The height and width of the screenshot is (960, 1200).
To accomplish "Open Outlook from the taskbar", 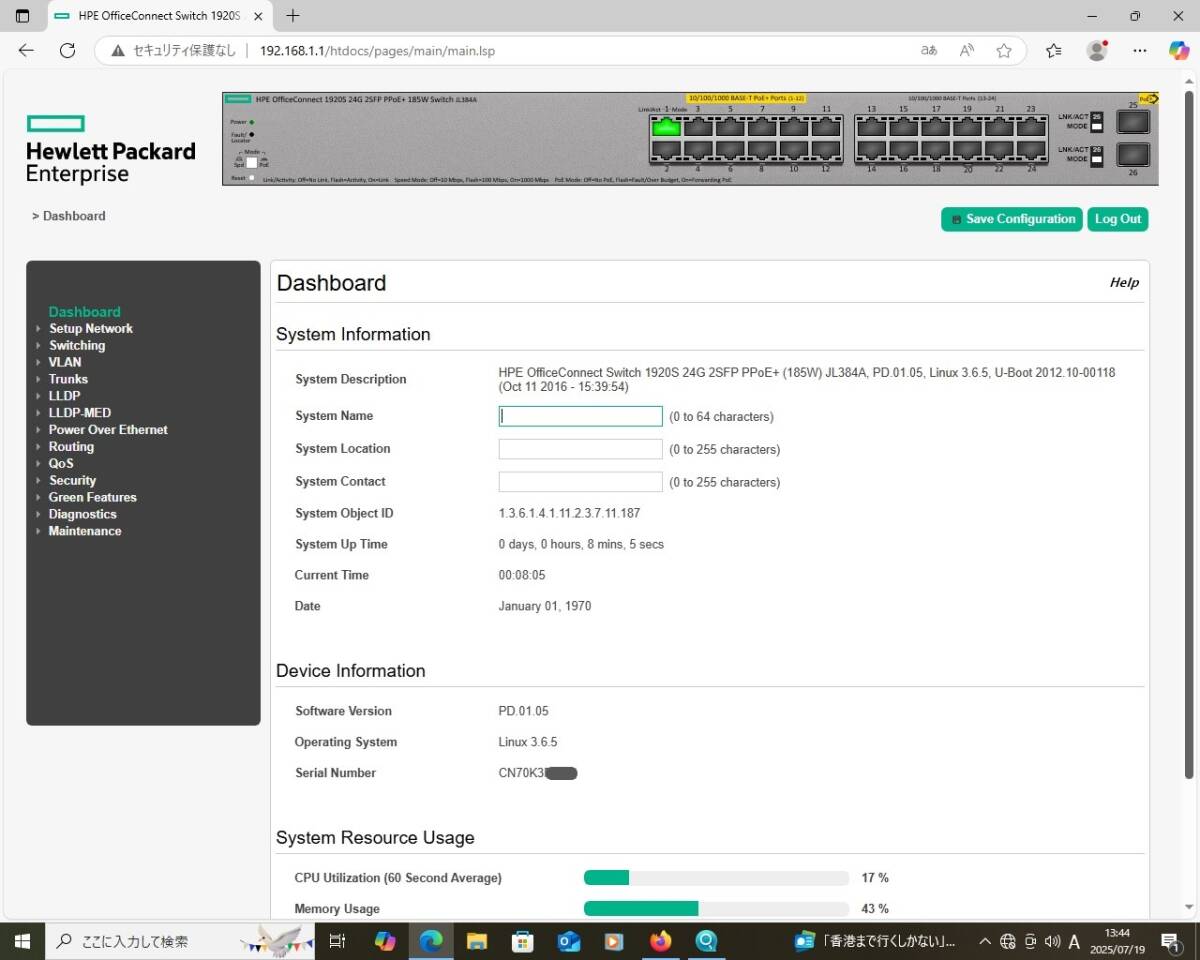I will click(569, 941).
